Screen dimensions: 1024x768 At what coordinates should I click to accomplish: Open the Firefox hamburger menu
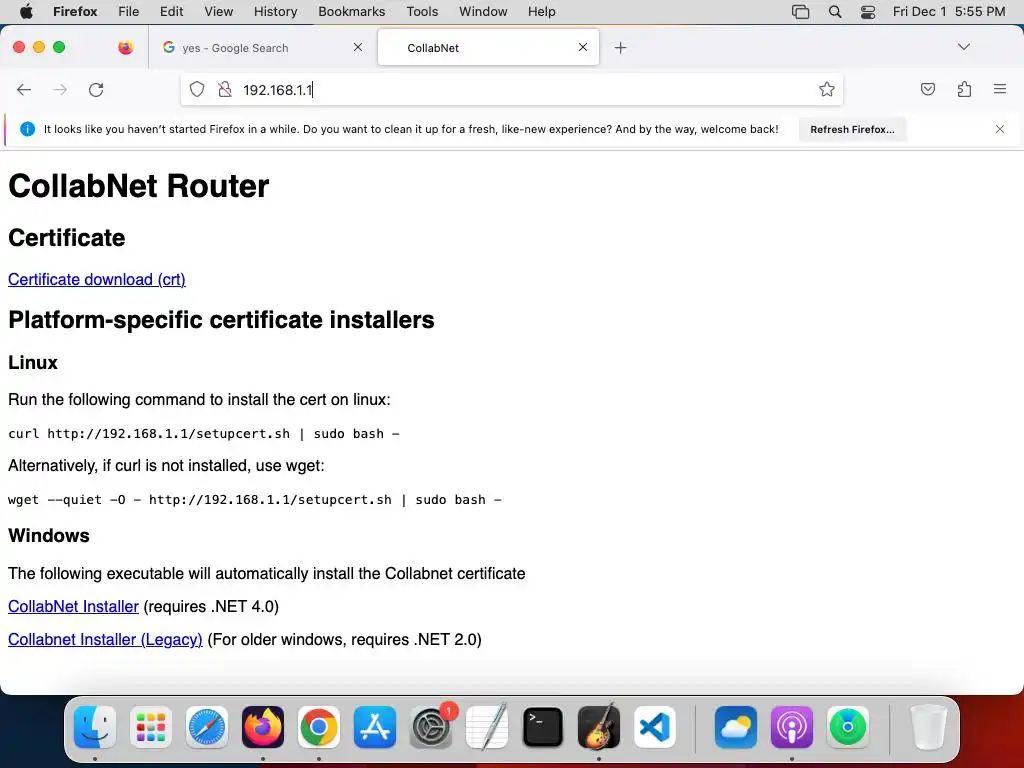(x=1000, y=89)
